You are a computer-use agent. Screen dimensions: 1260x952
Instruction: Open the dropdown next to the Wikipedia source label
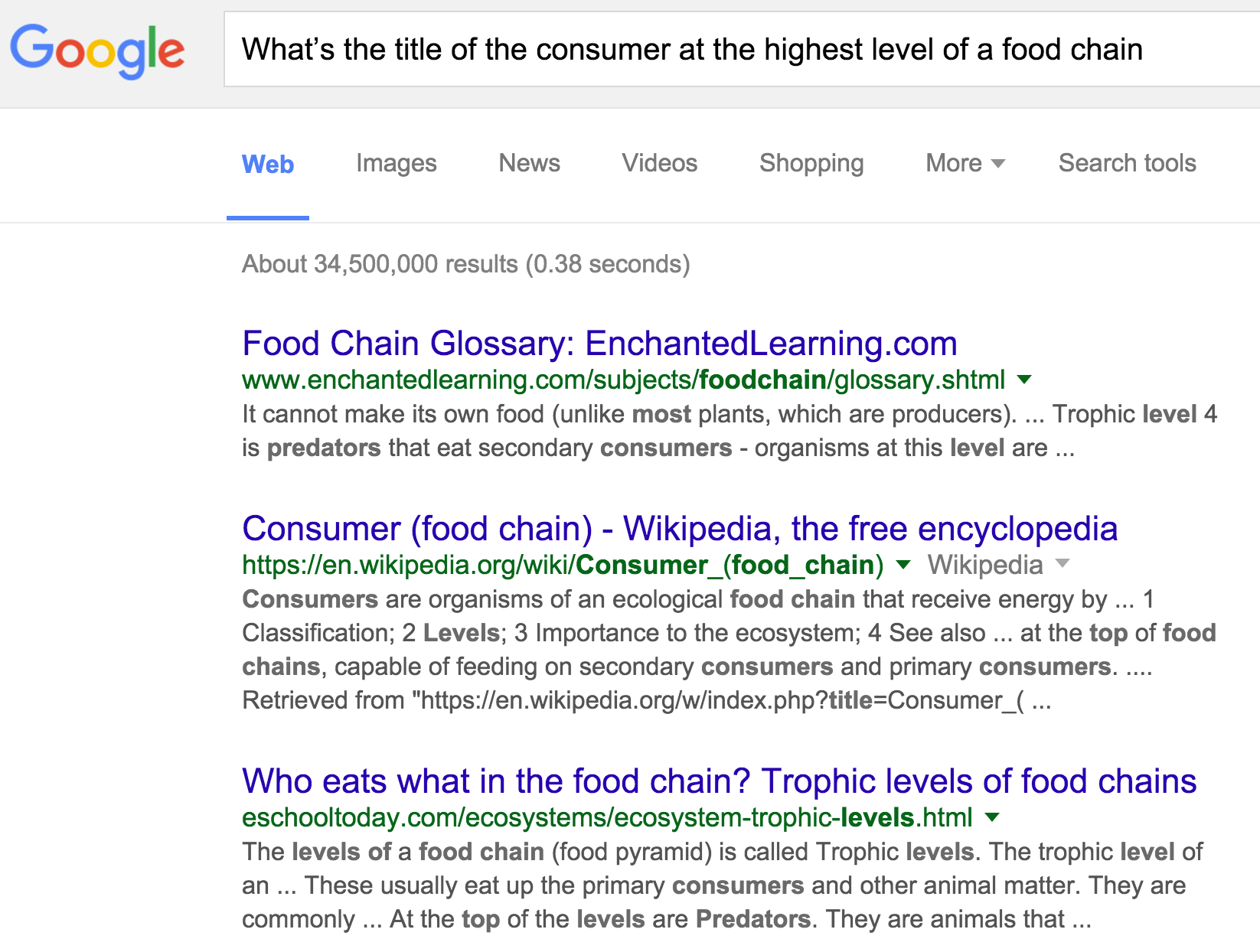(1063, 565)
